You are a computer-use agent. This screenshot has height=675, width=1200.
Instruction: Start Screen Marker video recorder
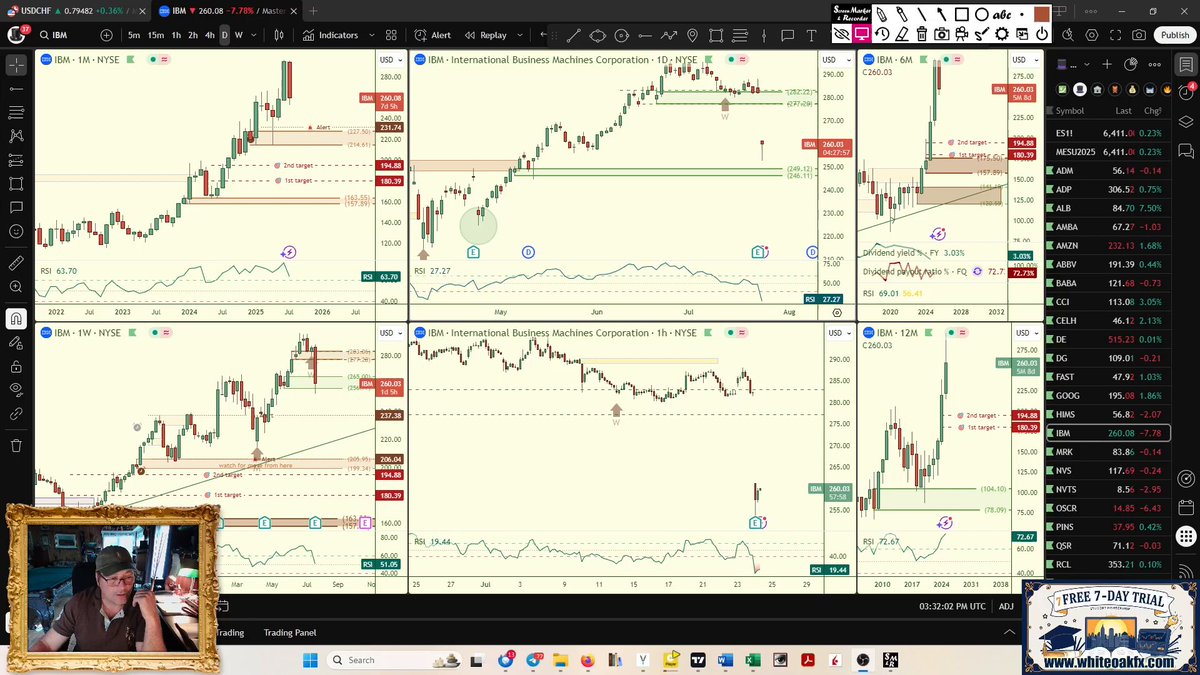point(961,34)
